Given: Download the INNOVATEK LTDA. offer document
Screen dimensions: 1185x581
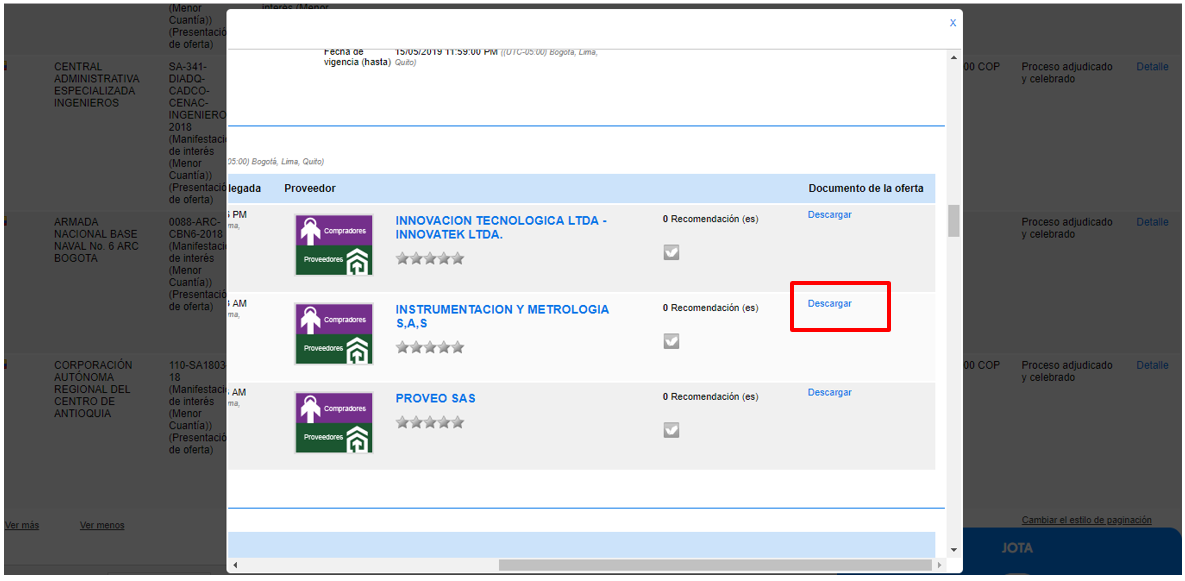Looking at the screenshot, I should tap(829, 215).
